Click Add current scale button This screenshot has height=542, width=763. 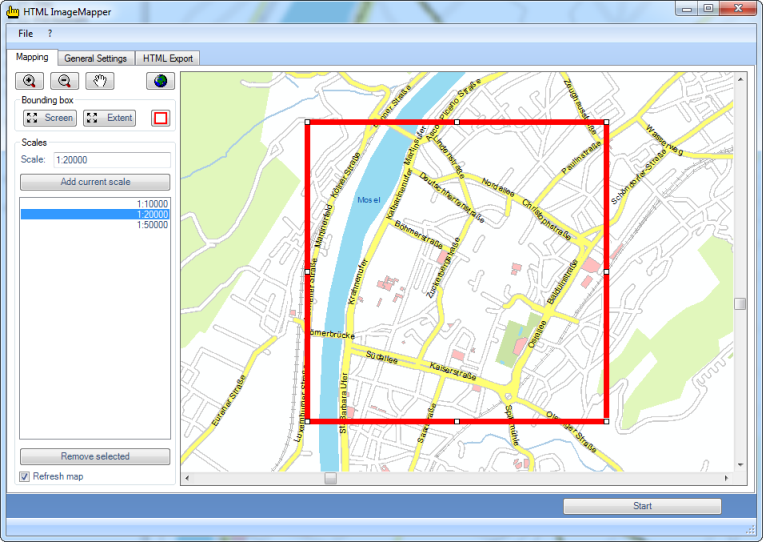click(95, 182)
